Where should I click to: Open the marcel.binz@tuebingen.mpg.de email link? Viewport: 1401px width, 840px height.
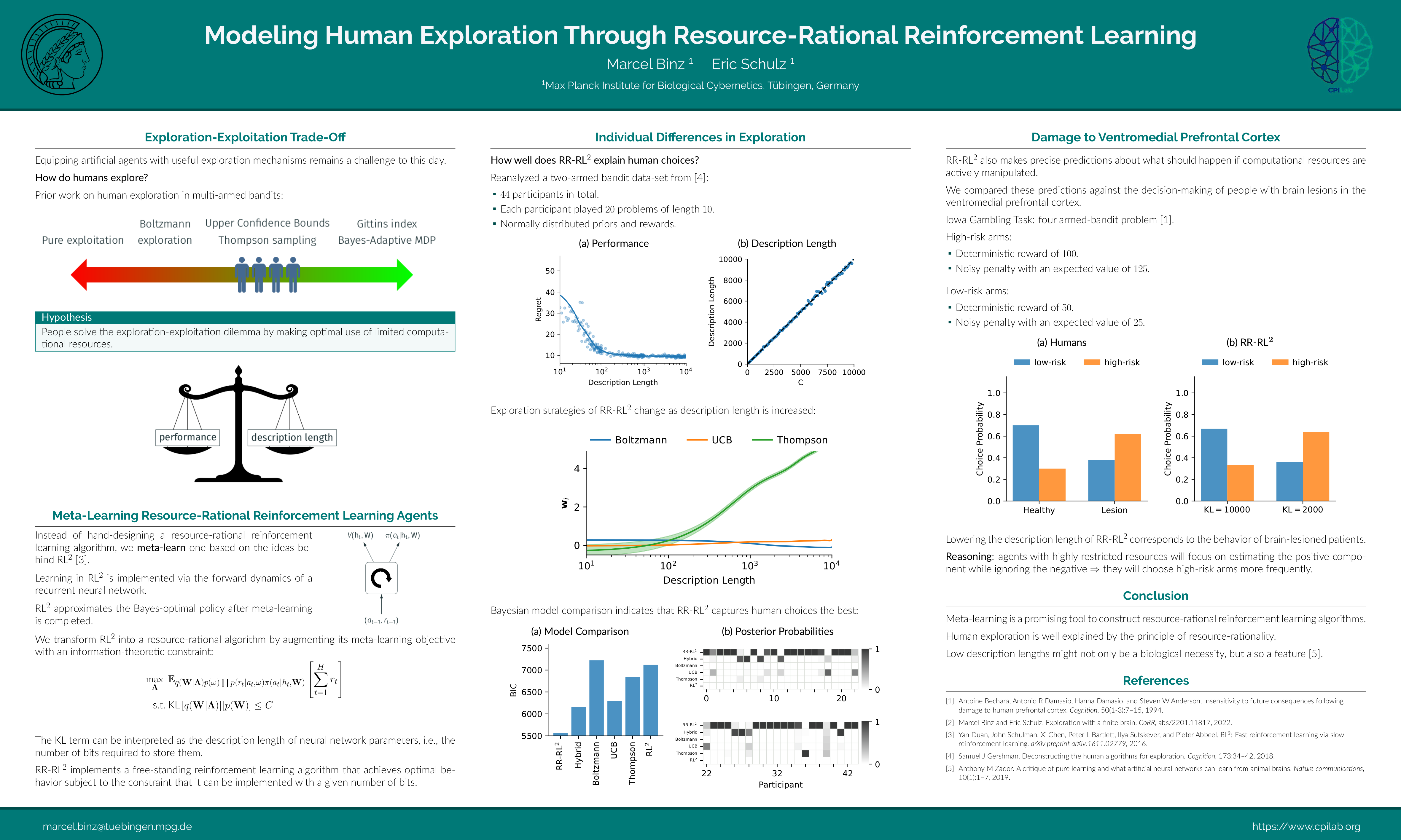pyautogui.click(x=117, y=826)
